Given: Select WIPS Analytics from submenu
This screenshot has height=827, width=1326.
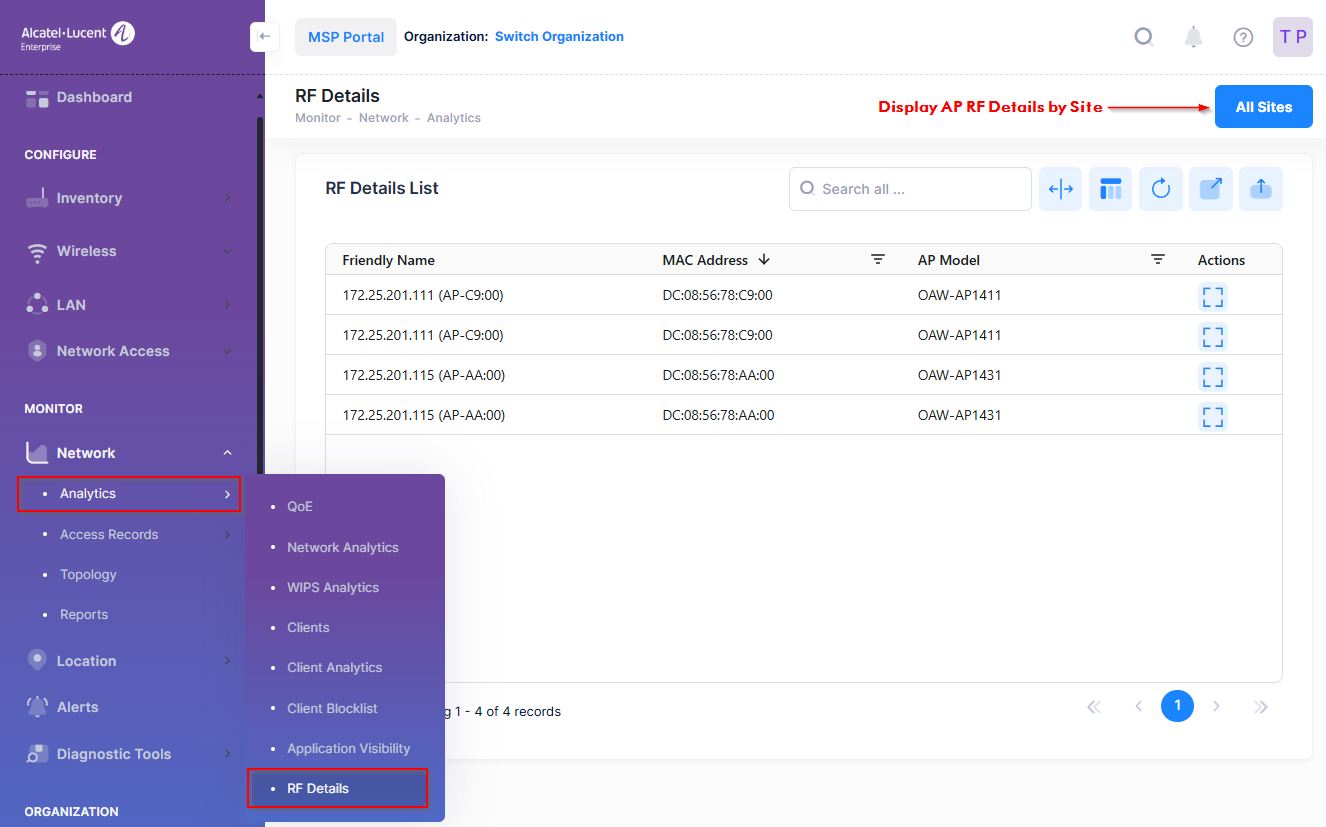Looking at the screenshot, I should pos(333,587).
